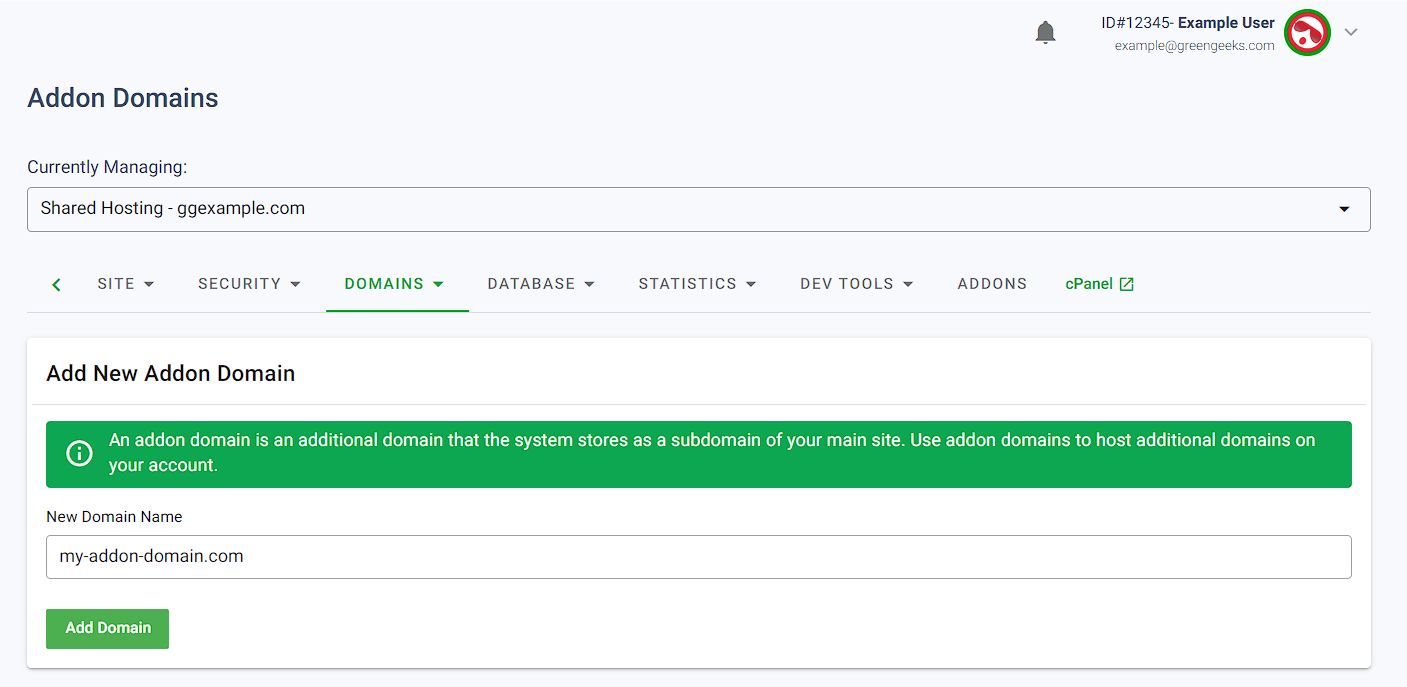The width and height of the screenshot is (1407, 687).
Task: Expand the account menu chevron
Action: coord(1351,32)
